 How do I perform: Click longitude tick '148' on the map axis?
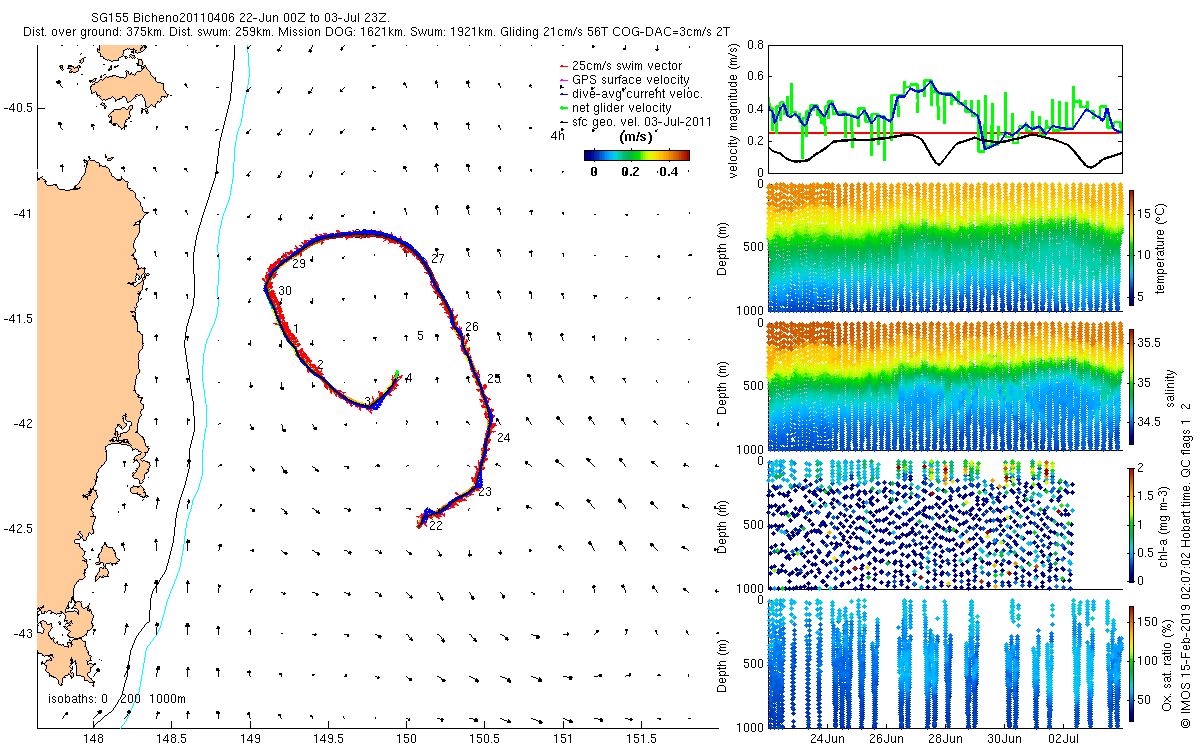click(x=93, y=739)
